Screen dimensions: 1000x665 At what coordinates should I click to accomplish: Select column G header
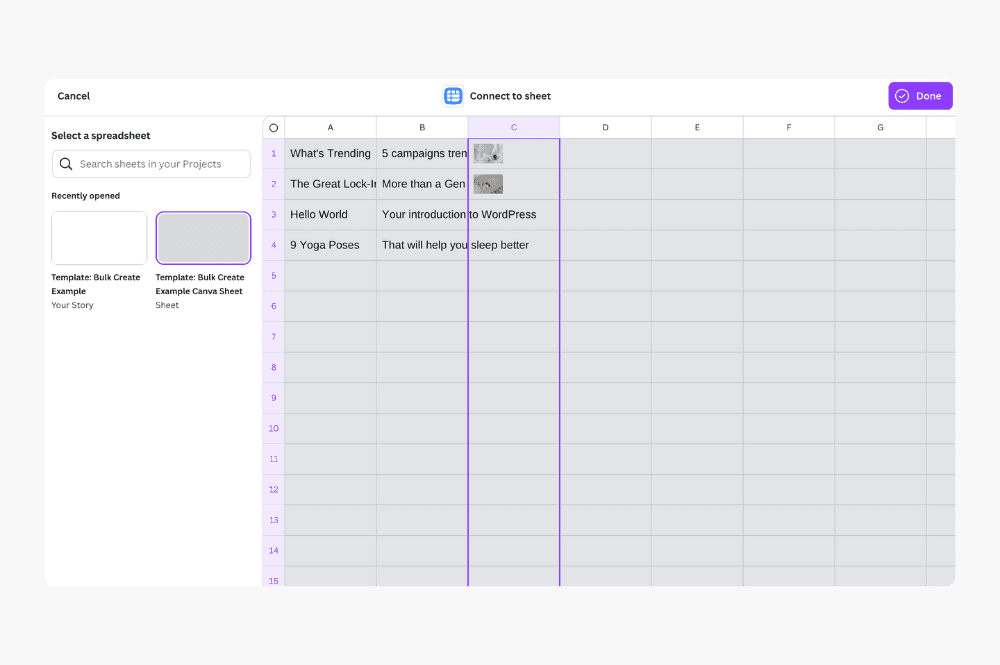880,128
